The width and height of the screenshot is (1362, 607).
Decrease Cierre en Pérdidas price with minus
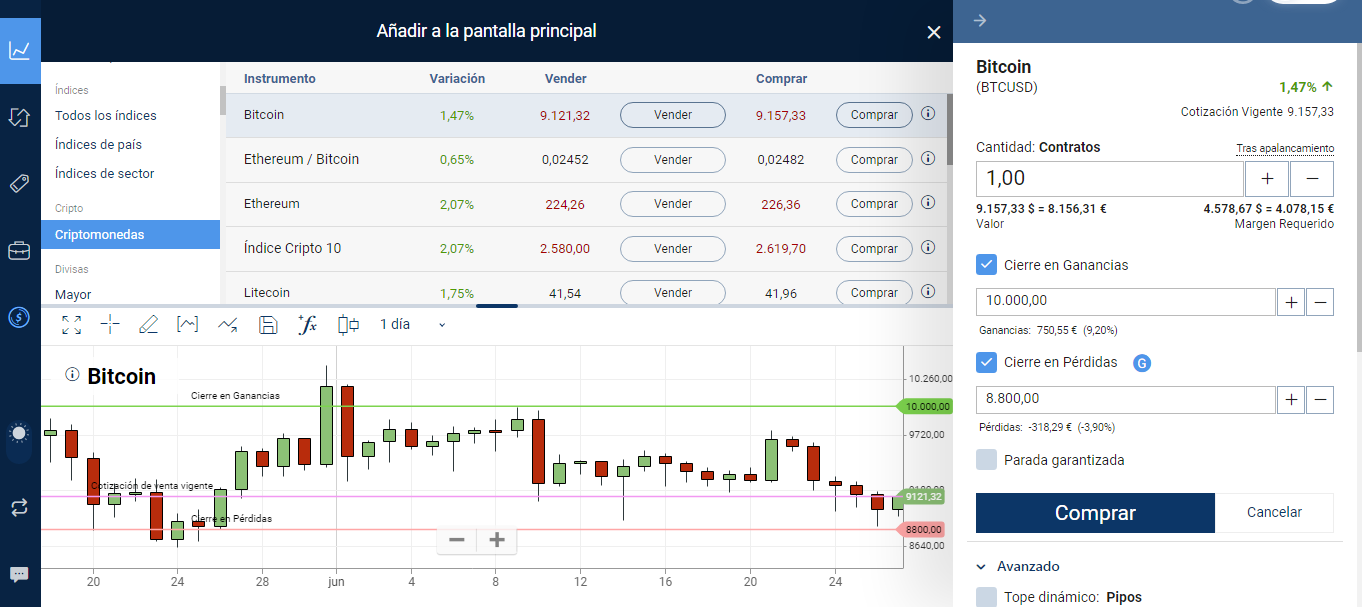tap(1320, 400)
